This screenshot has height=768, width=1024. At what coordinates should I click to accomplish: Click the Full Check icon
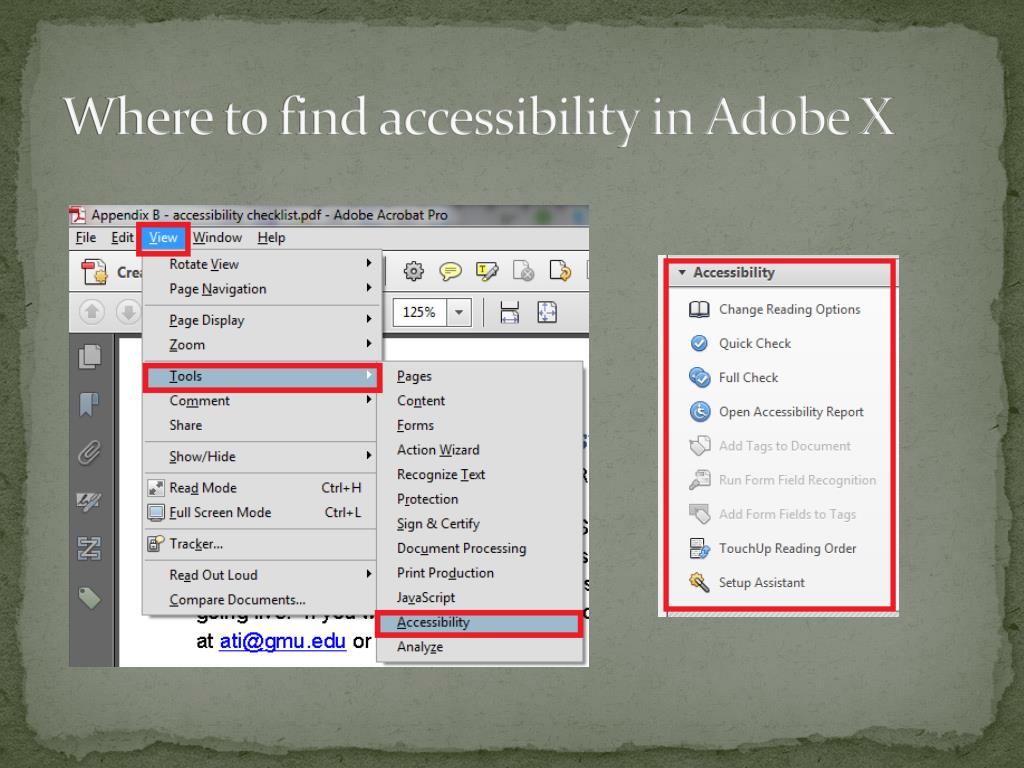click(699, 377)
